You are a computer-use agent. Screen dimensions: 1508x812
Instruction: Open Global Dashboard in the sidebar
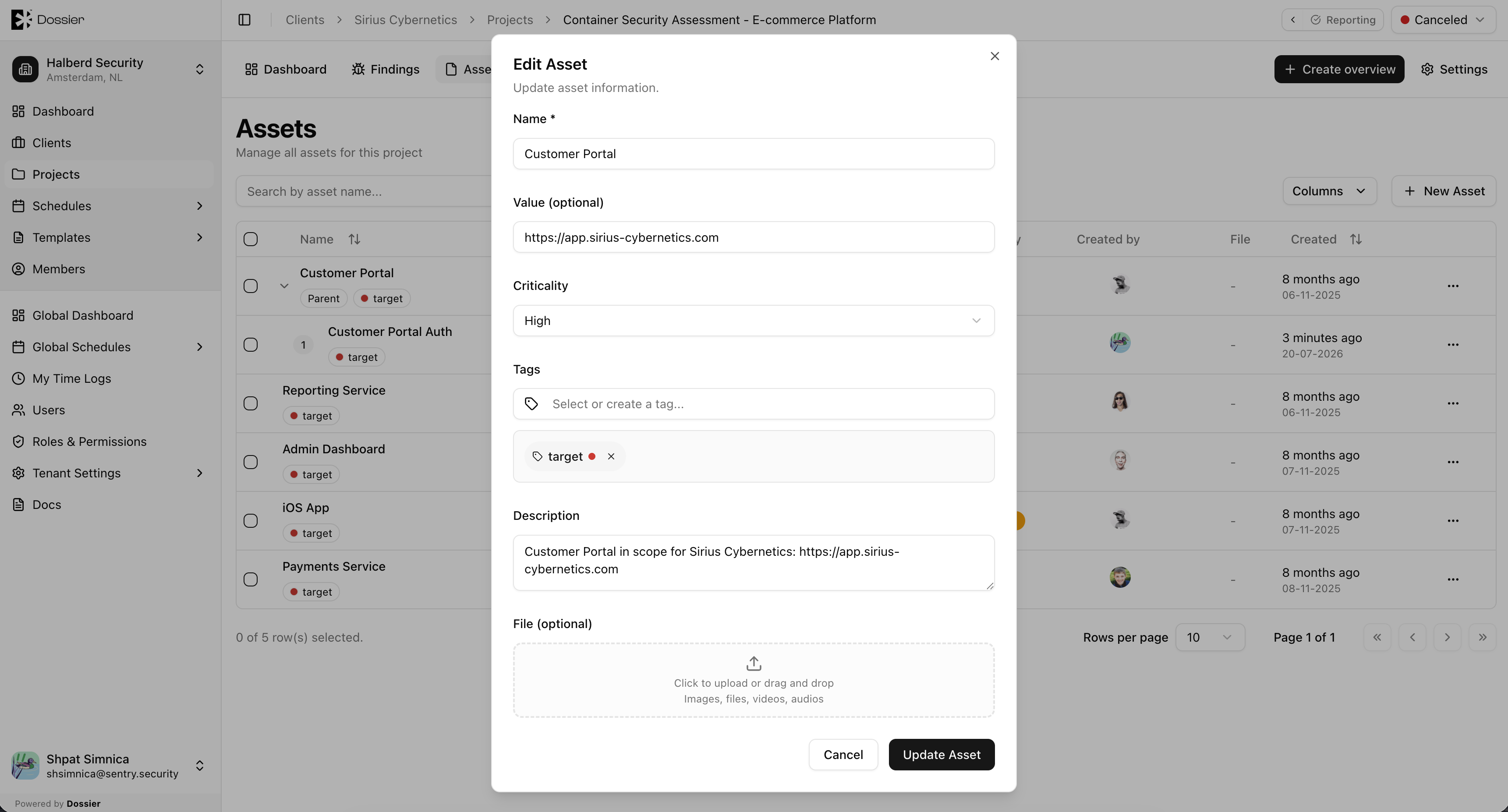point(109,315)
